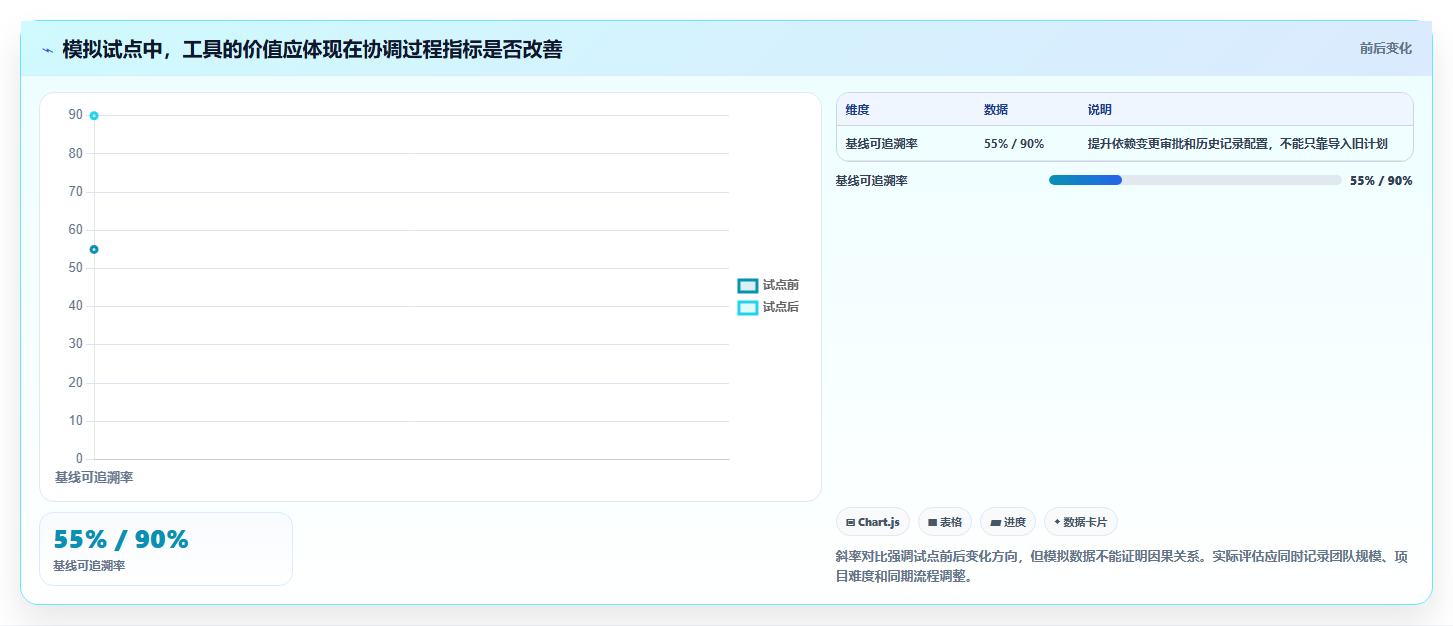
Task: Click the 前后变化 label in header
Action: tap(1386, 48)
